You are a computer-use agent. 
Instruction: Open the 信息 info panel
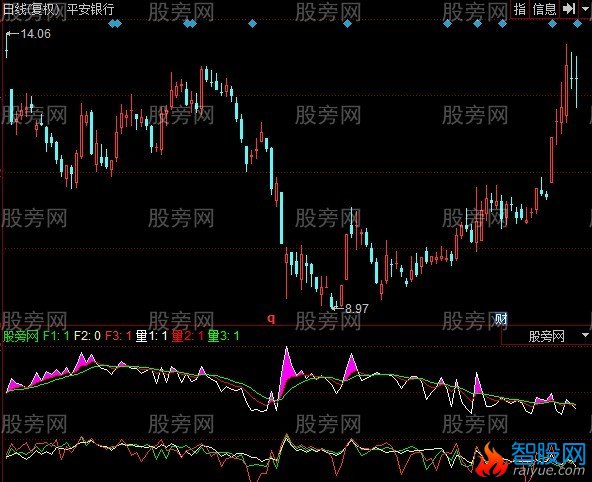coord(544,9)
